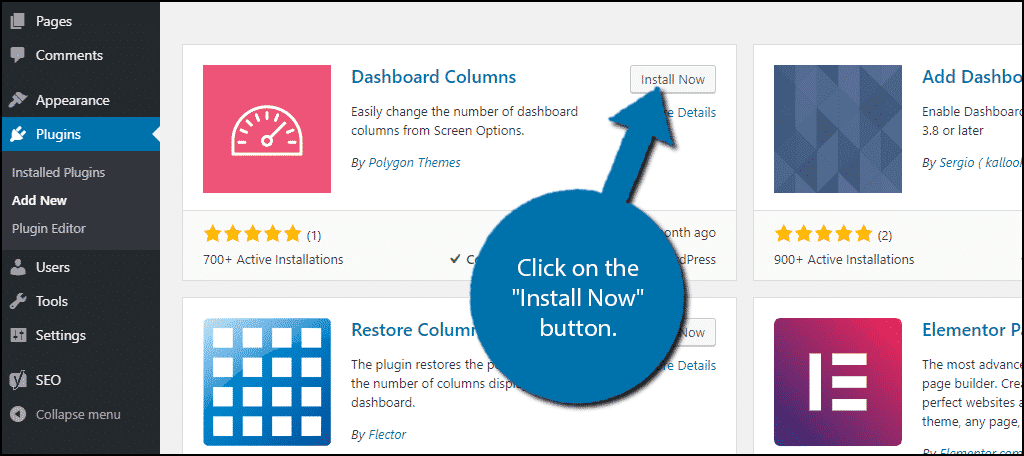
Task: Click the 700+ Active Installations text
Action: tap(273, 259)
